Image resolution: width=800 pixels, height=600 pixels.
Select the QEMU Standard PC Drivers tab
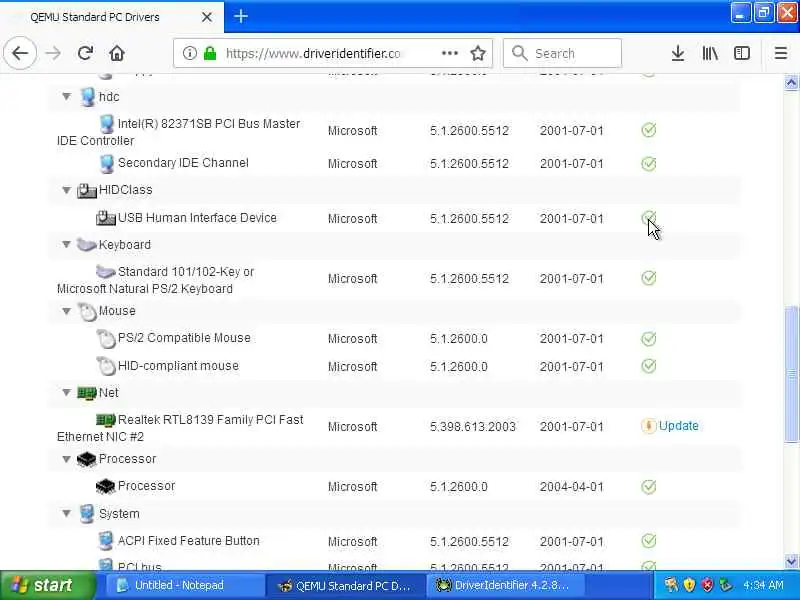112,17
